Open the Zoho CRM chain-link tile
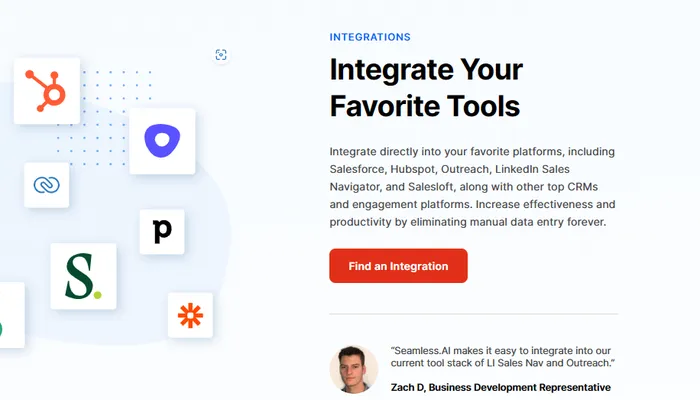 click(x=47, y=185)
